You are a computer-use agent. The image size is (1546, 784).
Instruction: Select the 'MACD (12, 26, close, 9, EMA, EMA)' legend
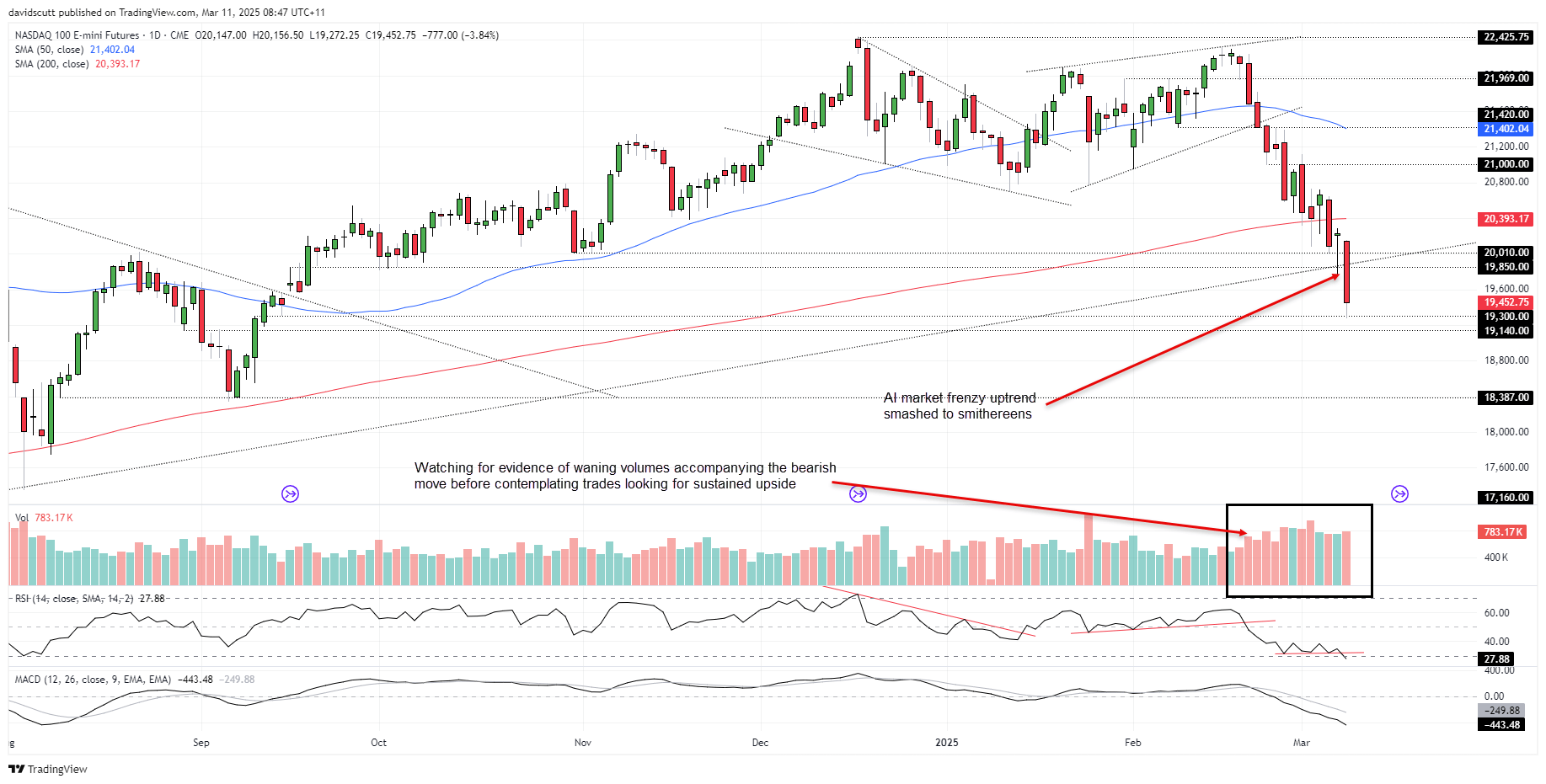point(93,680)
